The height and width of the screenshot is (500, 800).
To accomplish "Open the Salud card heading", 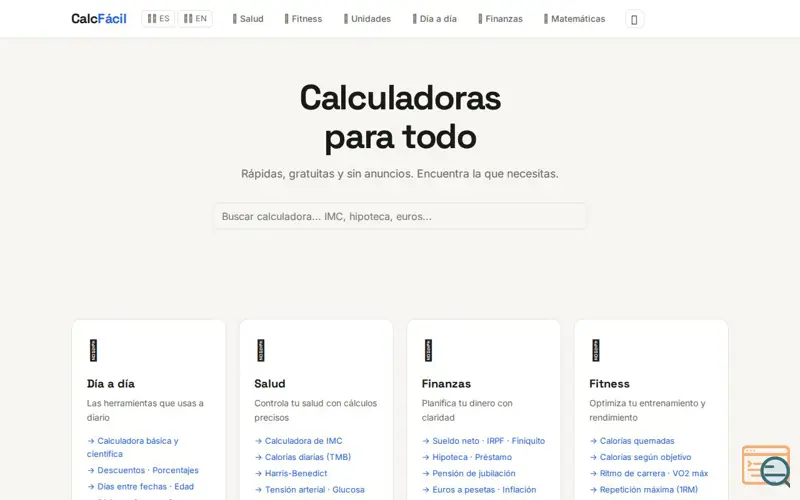I will point(270,384).
